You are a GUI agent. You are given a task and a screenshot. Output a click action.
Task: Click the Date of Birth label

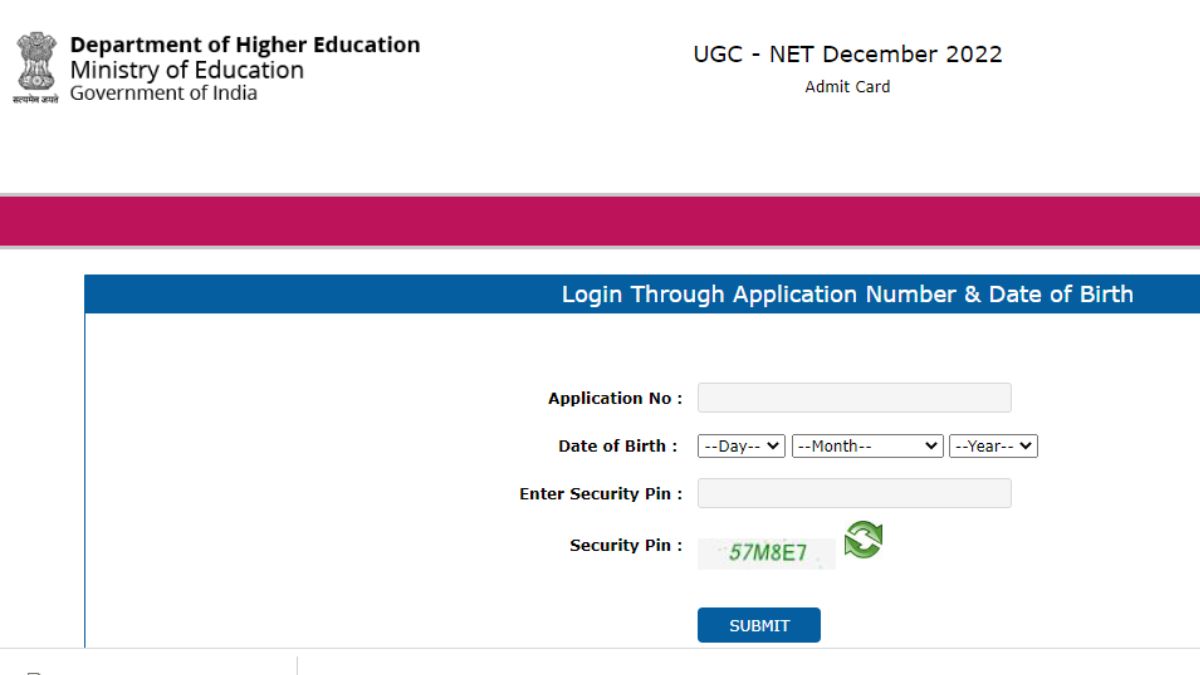[x=617, y=446]
